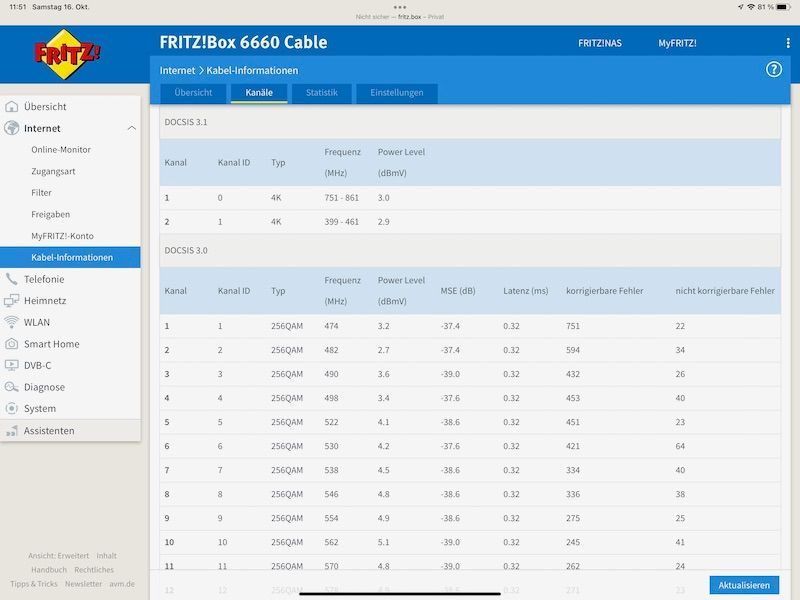Screen dimensions: 800x600
Task: Click korrigierbare Fehler value 275
Action: (x=572, y=518)
